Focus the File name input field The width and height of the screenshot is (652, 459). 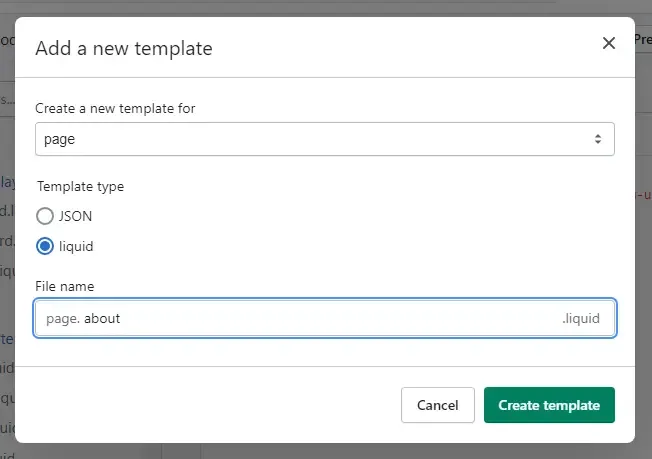coord(325,318)
